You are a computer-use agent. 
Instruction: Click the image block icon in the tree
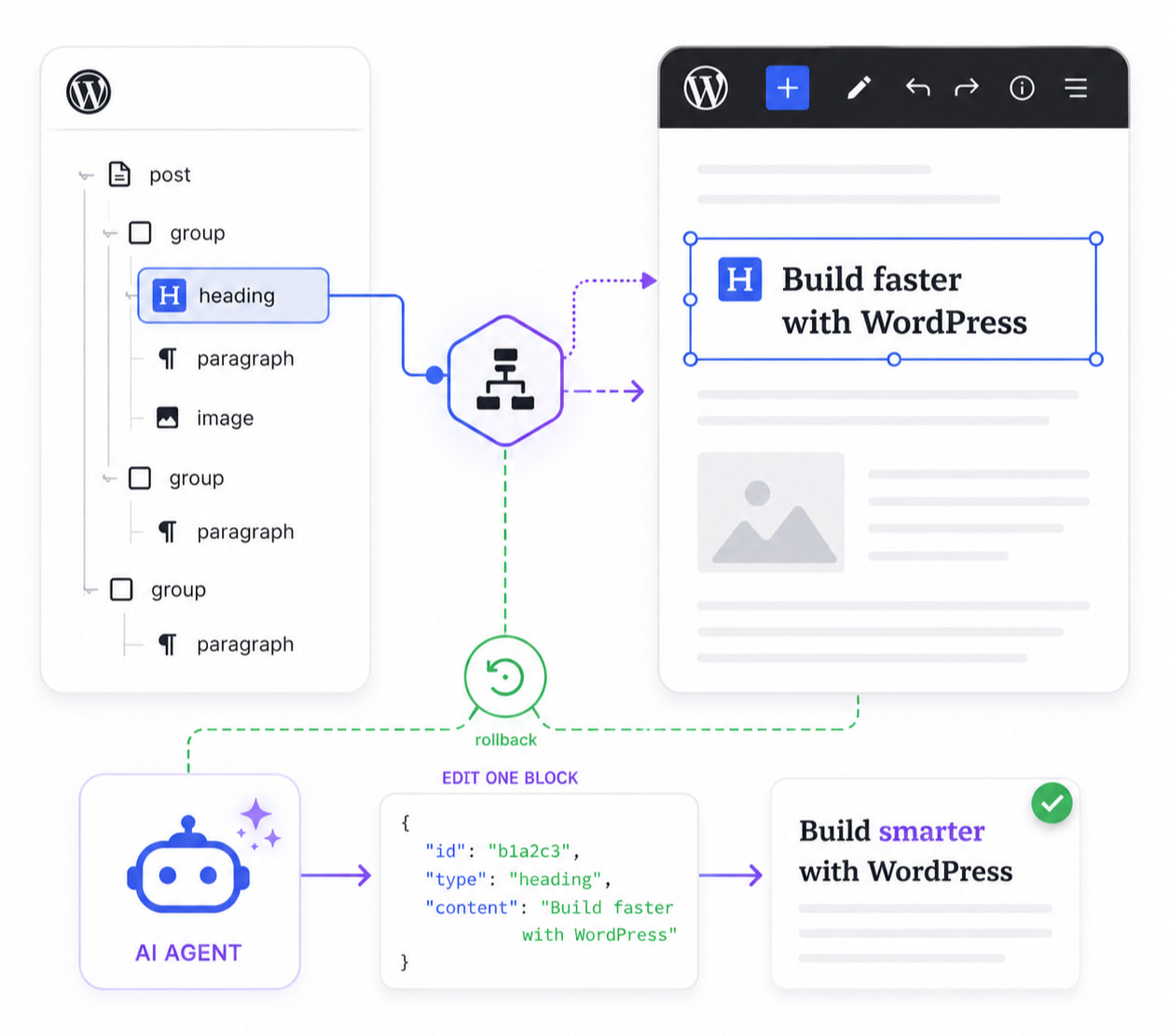pos(168,418)
